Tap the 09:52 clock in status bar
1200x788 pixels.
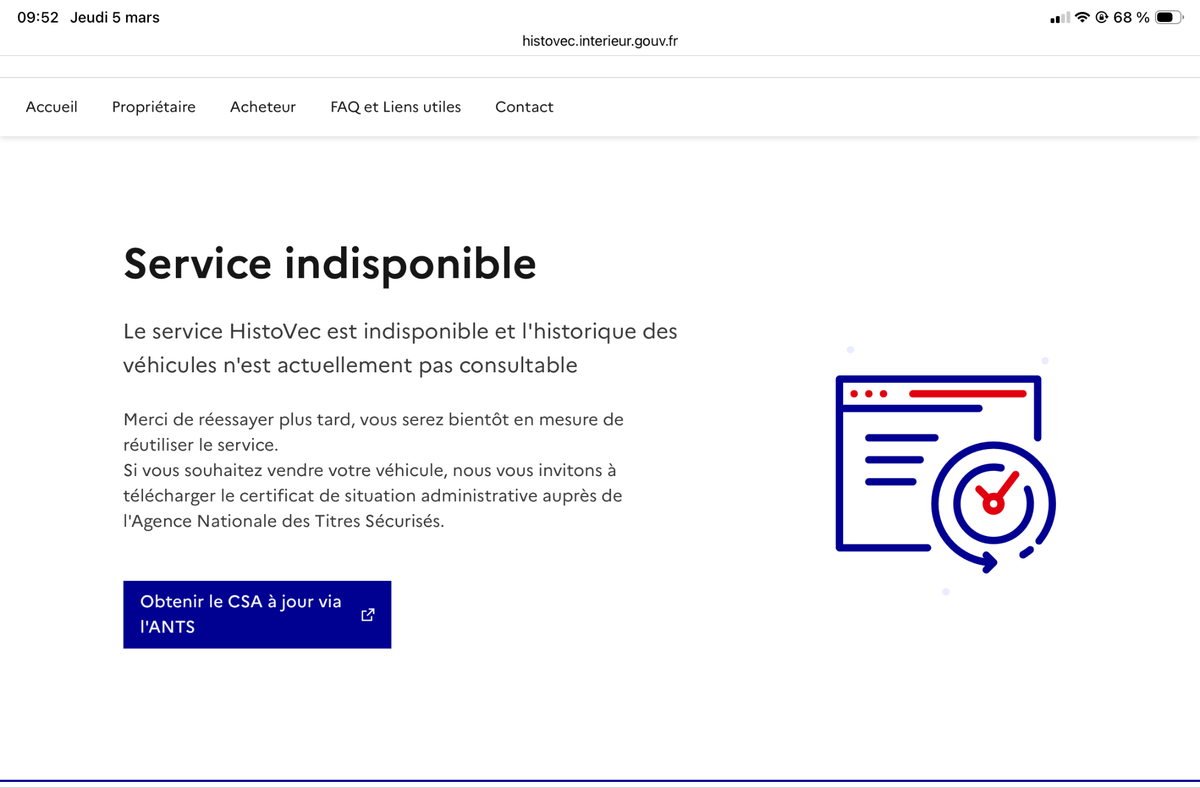click(38, 17)
